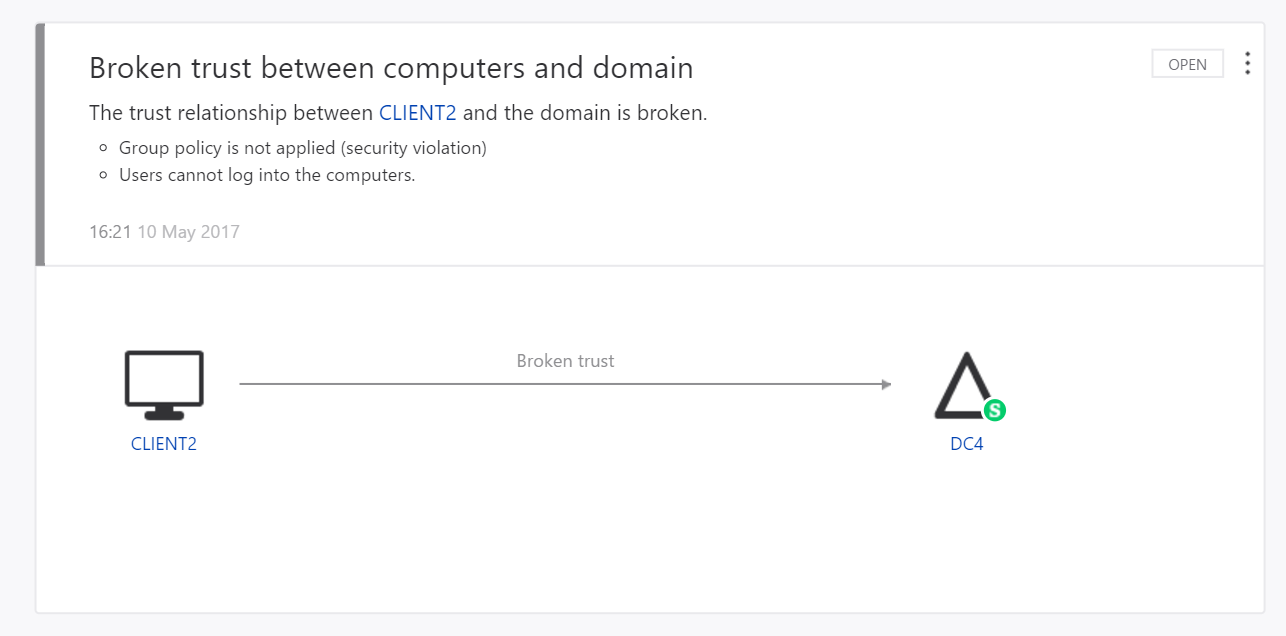Click the green S badge on DC4
The image size is (1286, 636).
[994, 410]
